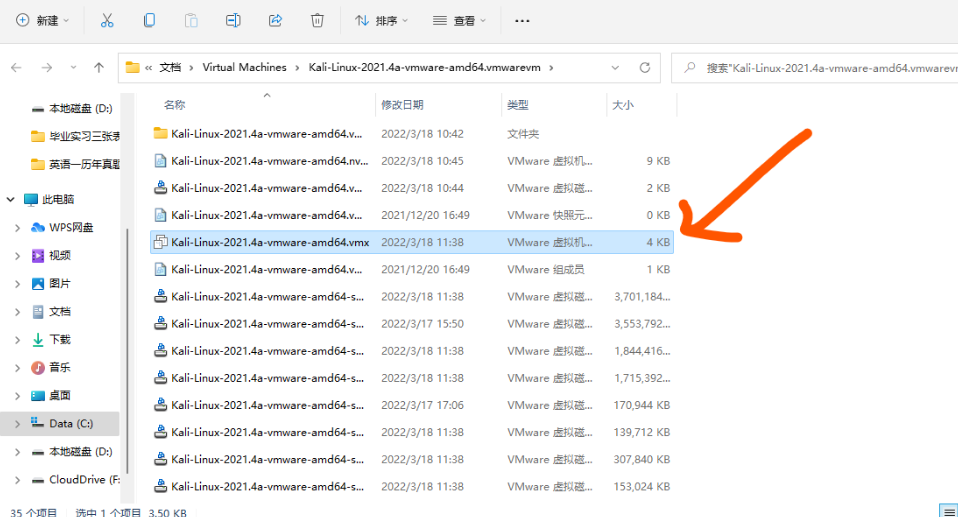The width and height of the screenshot is (958, 517).
Task: Select the 170,944 KB disk file
Action: 412,405
